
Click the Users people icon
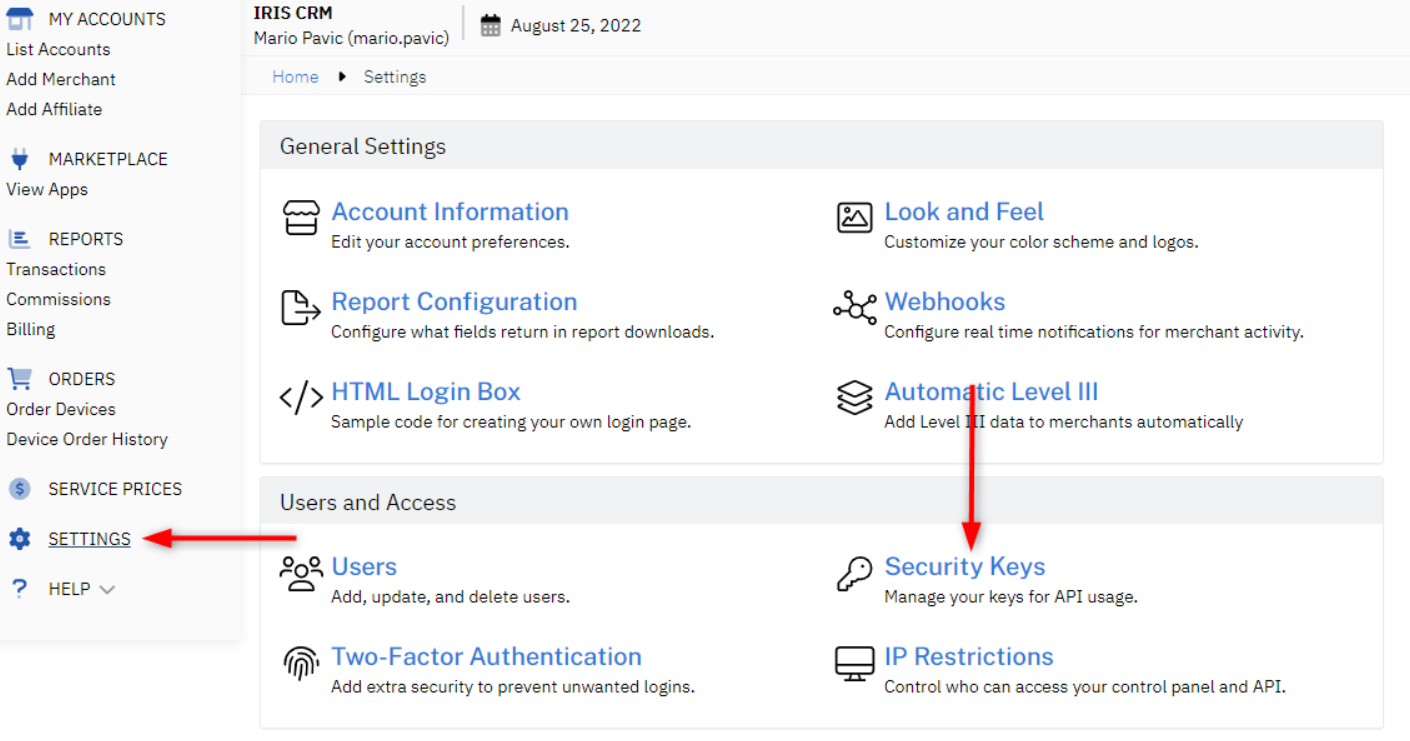[301, 574]
